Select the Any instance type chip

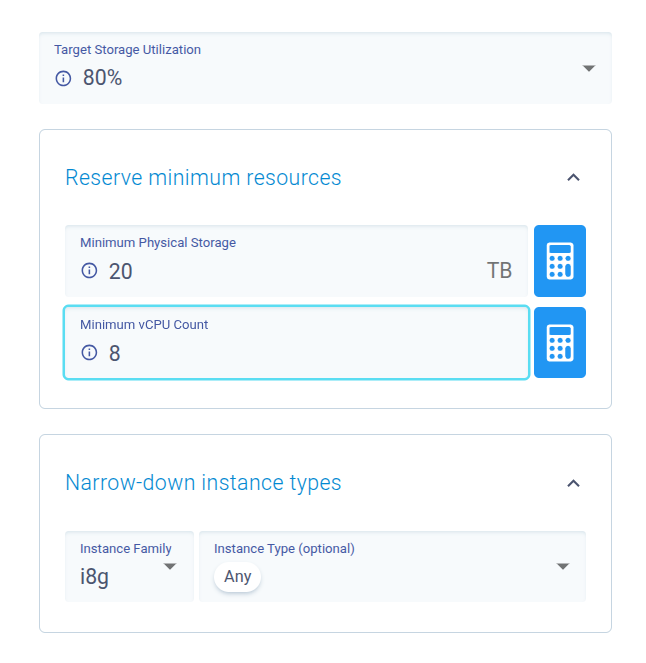coord(238,577)
